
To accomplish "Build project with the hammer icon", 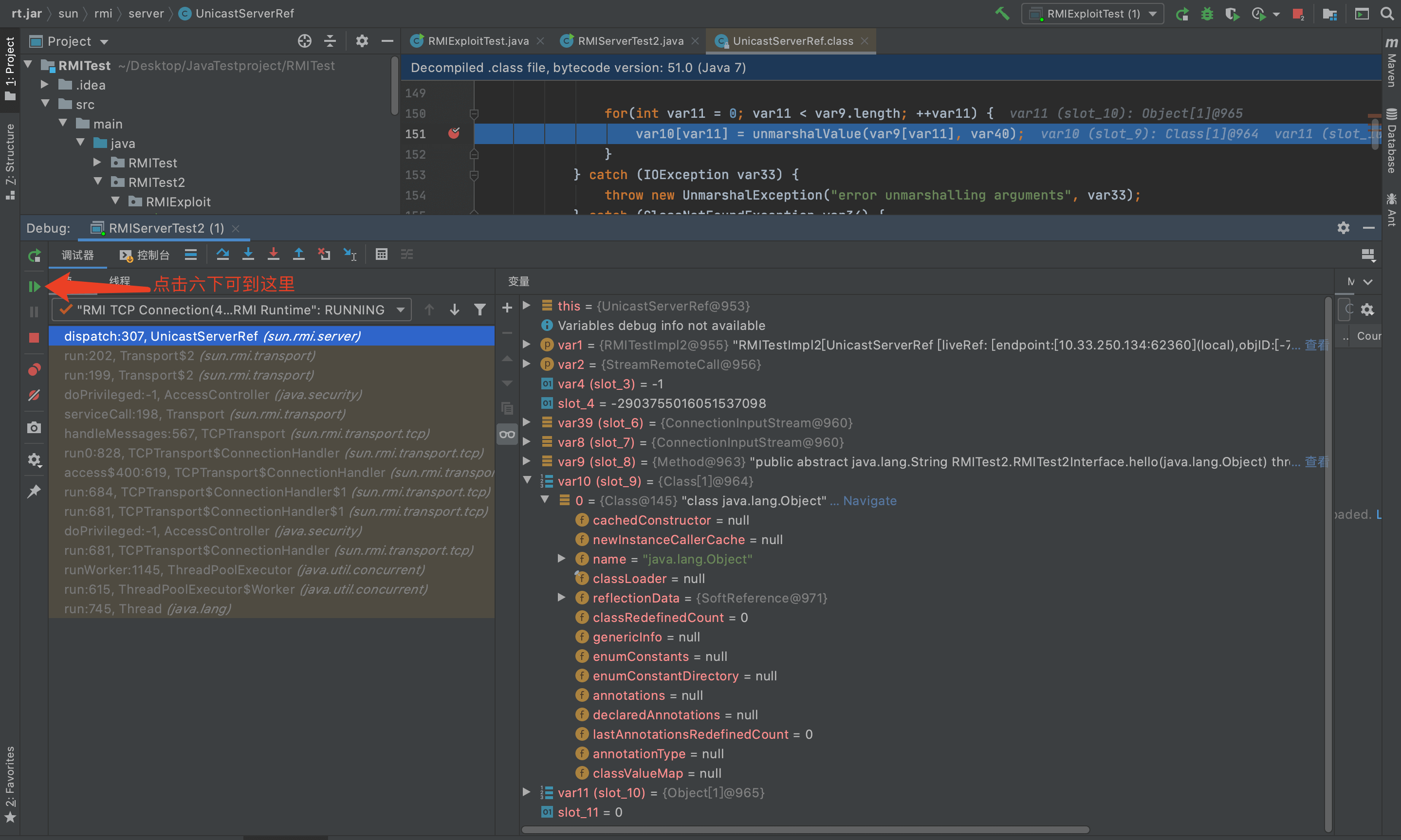I will tap(1002, 13).
